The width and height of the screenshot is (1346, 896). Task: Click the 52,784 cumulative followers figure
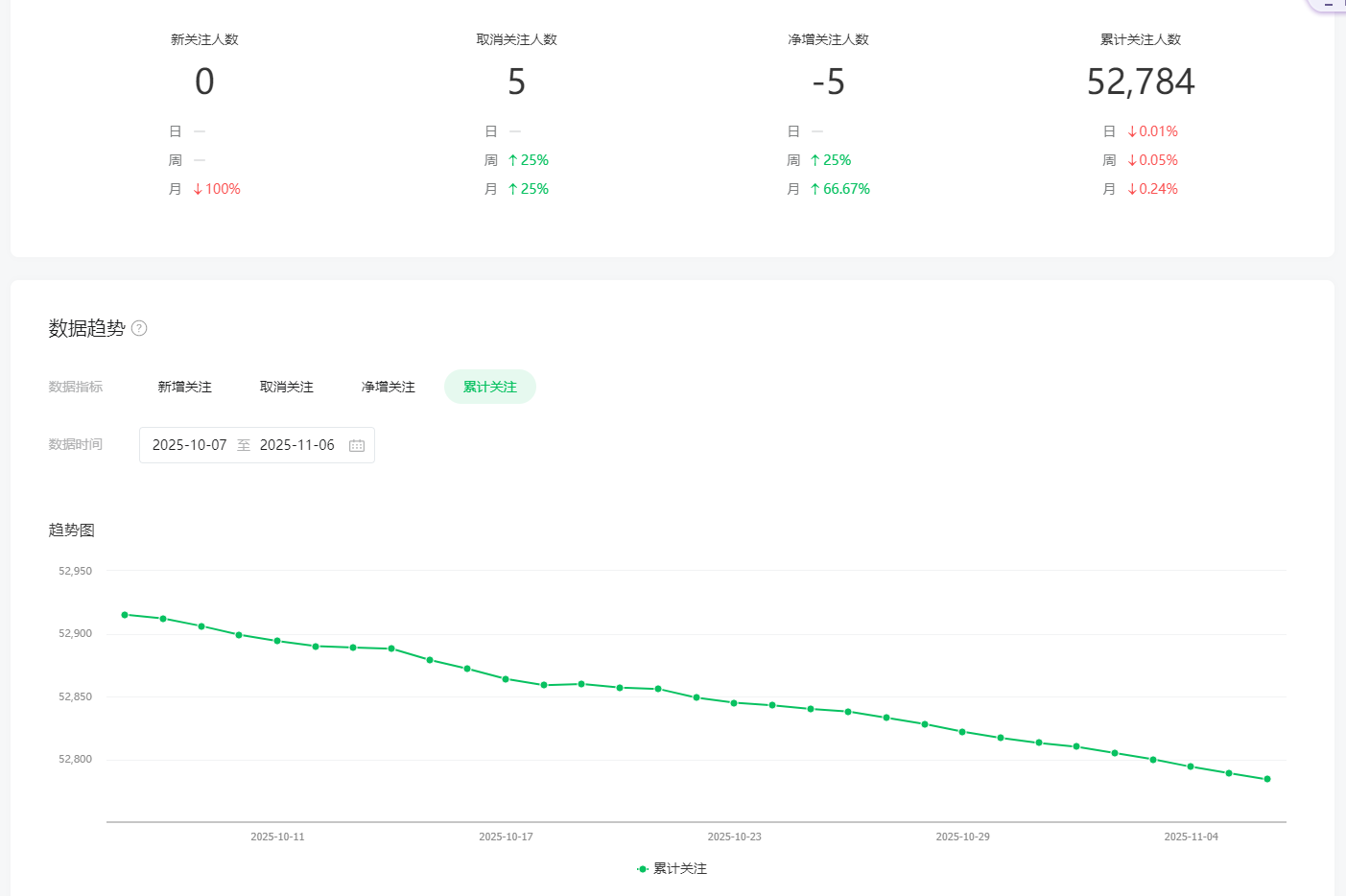(1140, 82)
